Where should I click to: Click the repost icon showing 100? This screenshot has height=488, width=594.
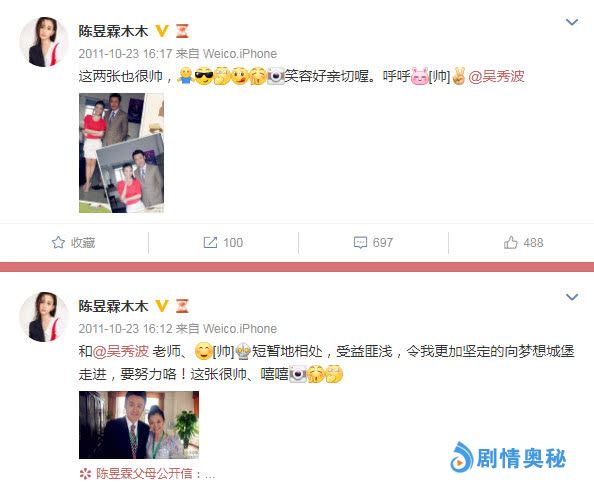(x=210, y=242)
